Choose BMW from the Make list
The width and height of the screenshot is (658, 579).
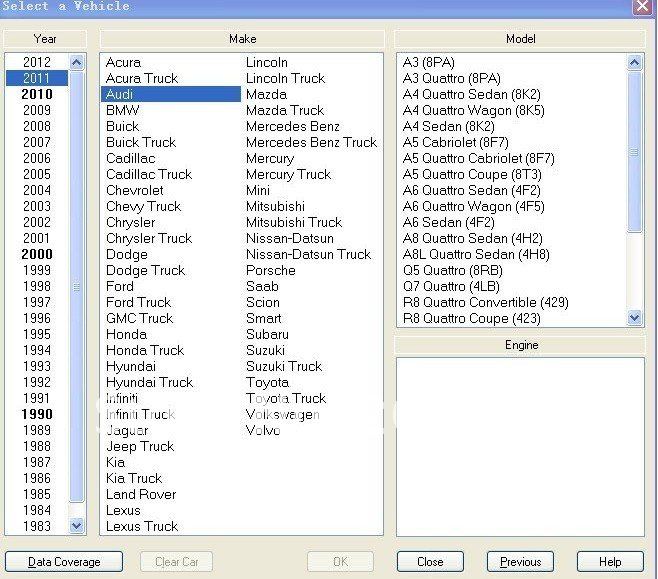[x=123, y=110]
